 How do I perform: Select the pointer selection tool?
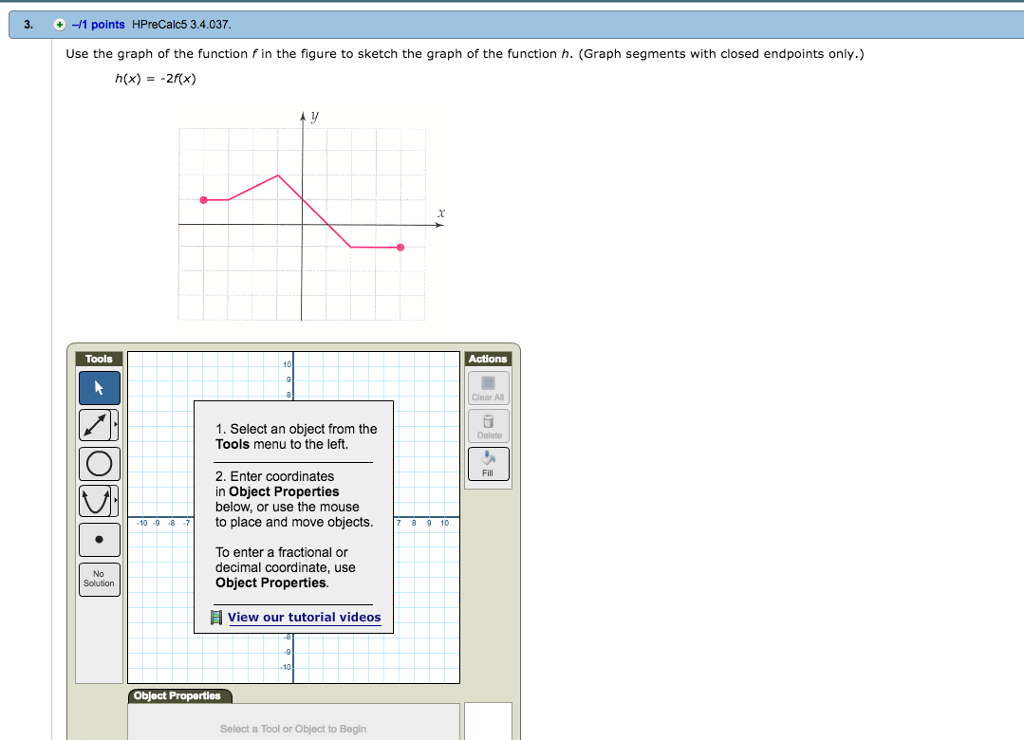point(98,388)
